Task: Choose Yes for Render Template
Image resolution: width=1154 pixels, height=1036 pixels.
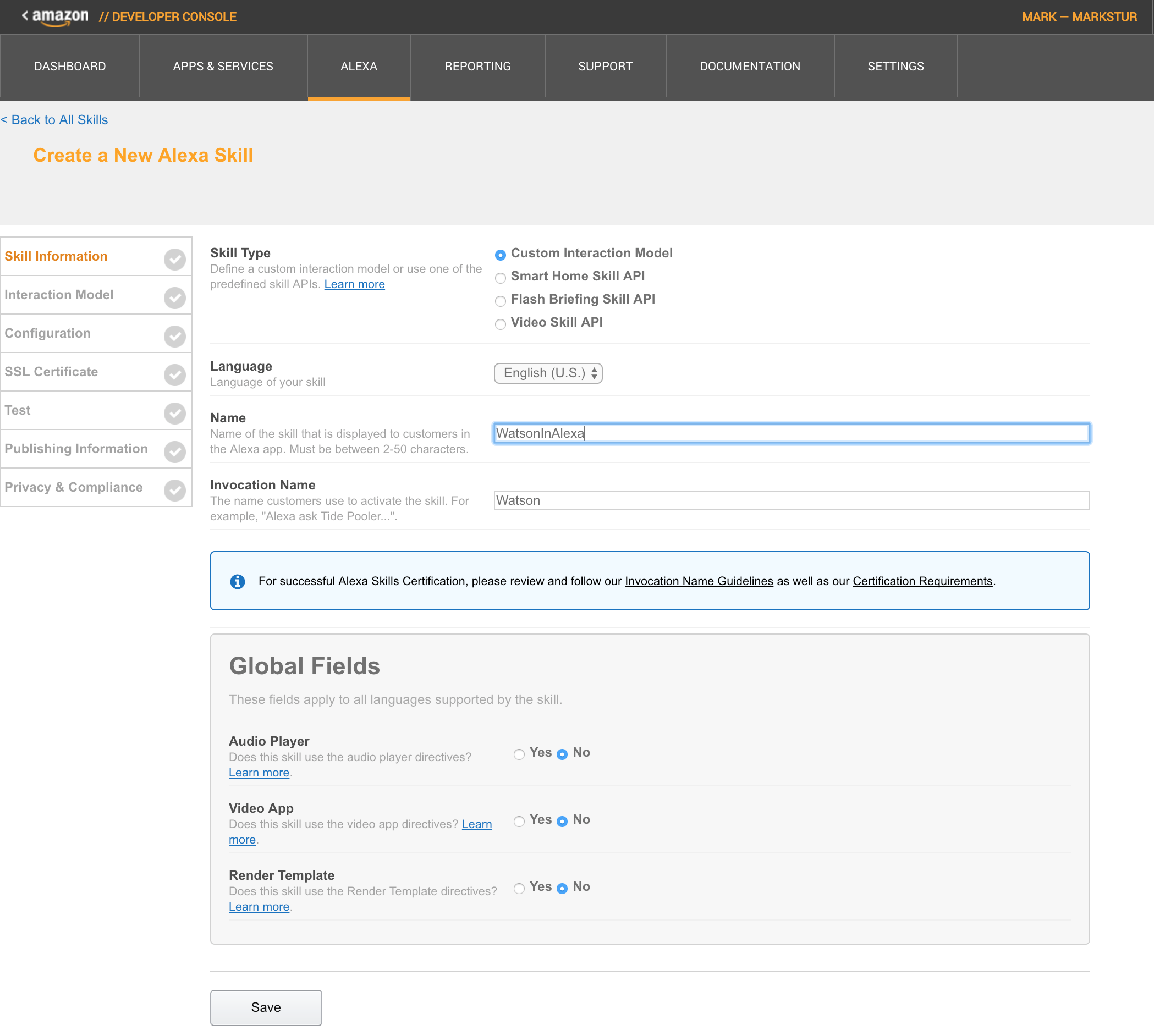Action: [x=519, y=888]
